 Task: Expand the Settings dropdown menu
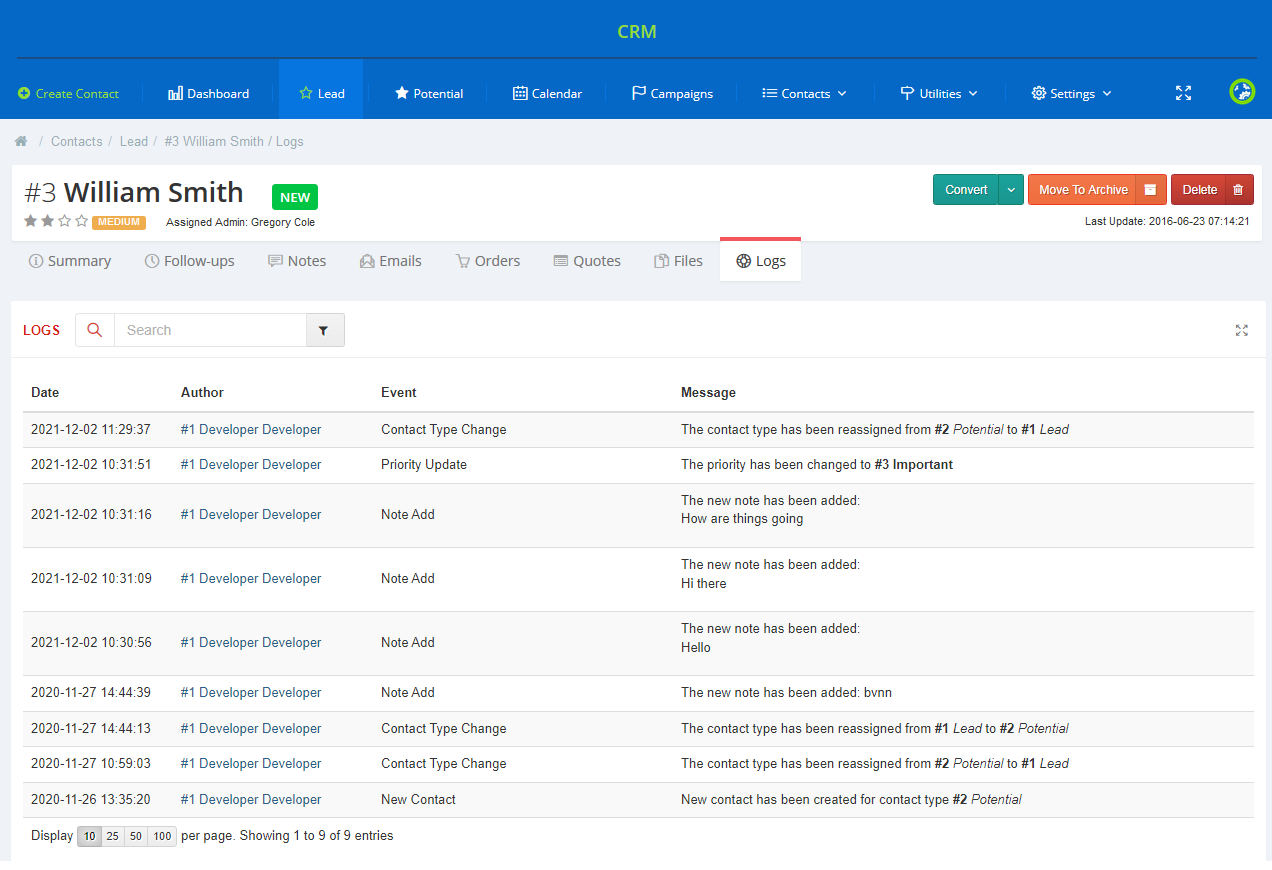pyautogui.click(x=1071, y=93)
